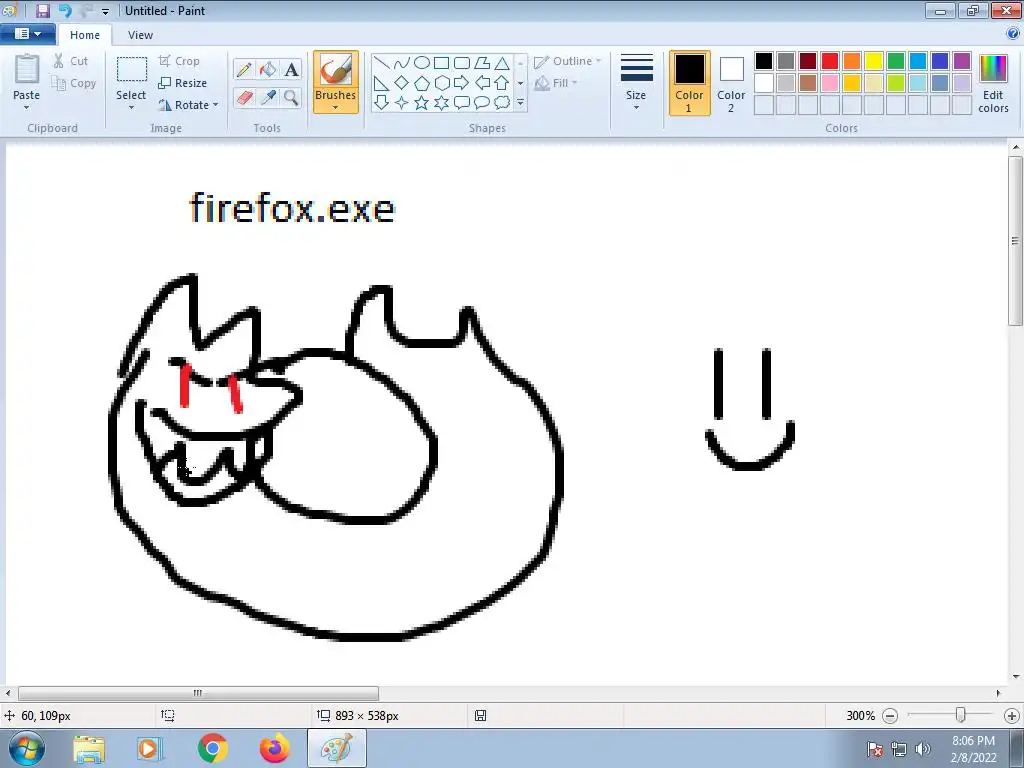Open the shape Fill dropdown

tap(556, 83)
